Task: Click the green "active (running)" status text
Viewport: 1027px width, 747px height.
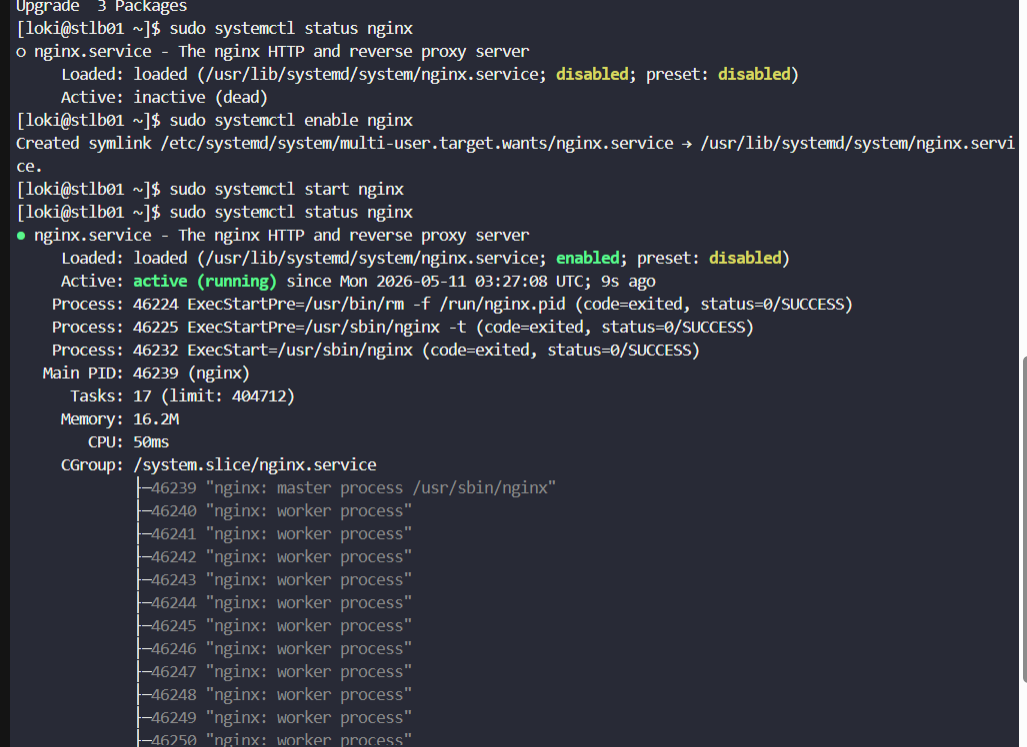Action: [x=205, y=282]
